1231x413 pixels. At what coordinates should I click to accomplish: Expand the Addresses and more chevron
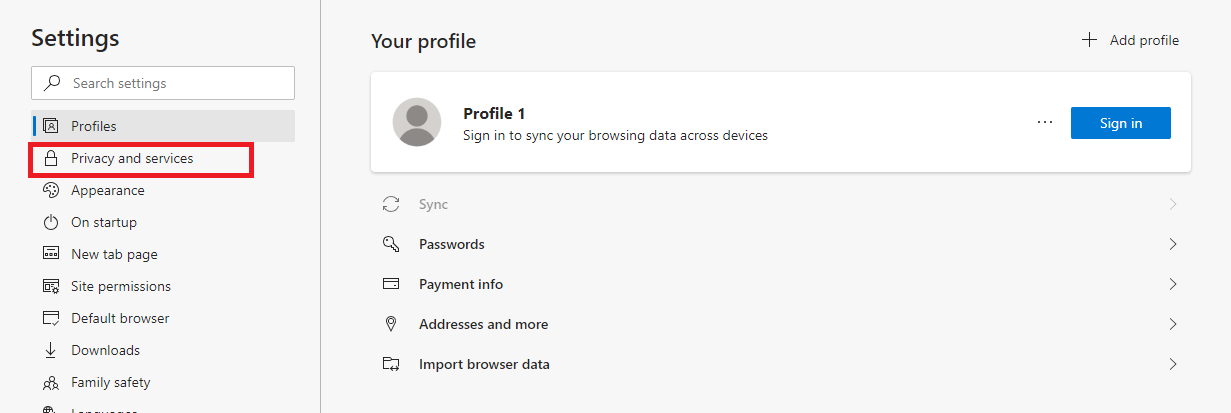(1173, 324)
